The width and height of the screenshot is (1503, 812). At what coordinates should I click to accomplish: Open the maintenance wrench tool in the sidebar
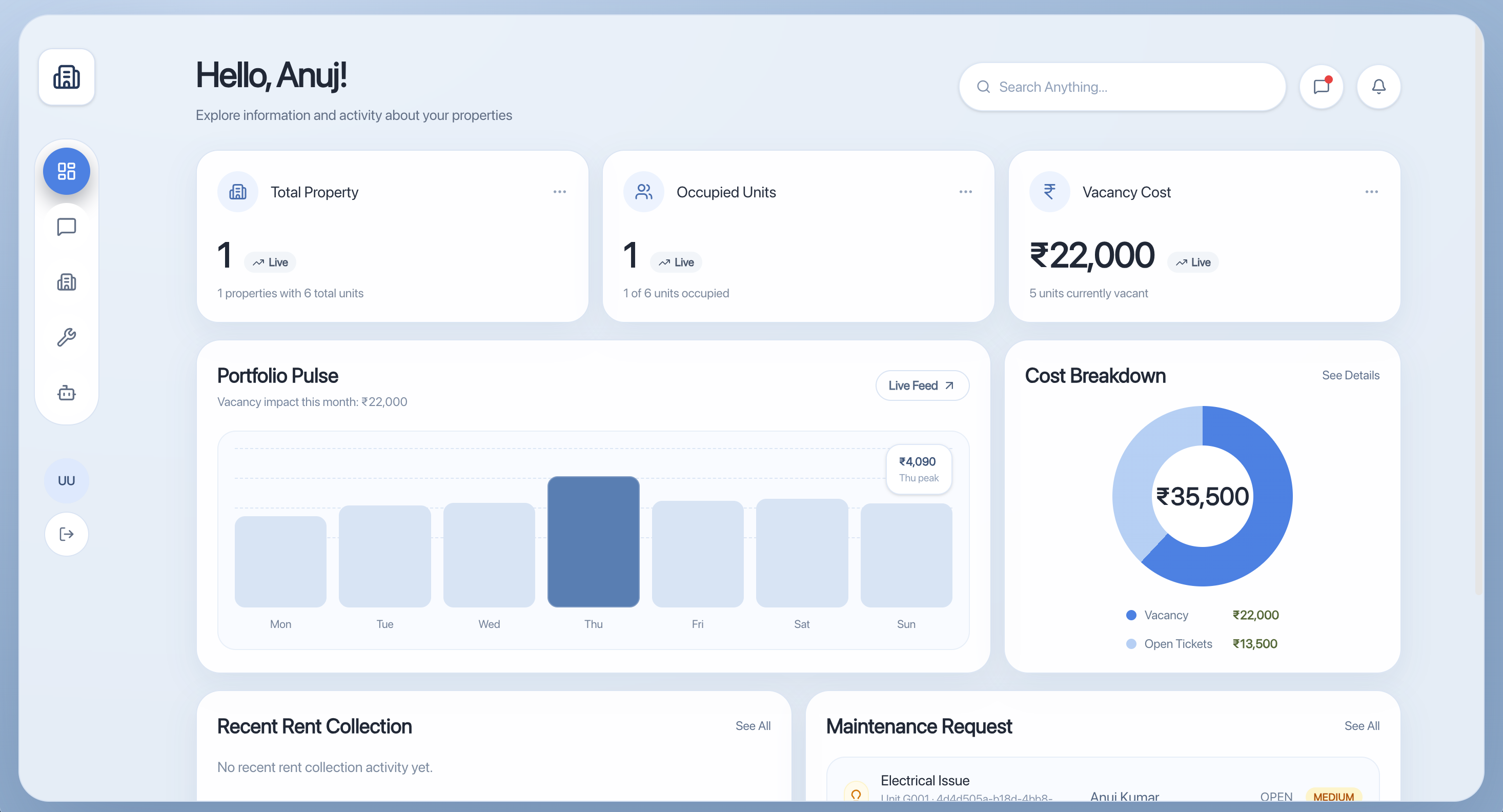[x=67, y=337]
